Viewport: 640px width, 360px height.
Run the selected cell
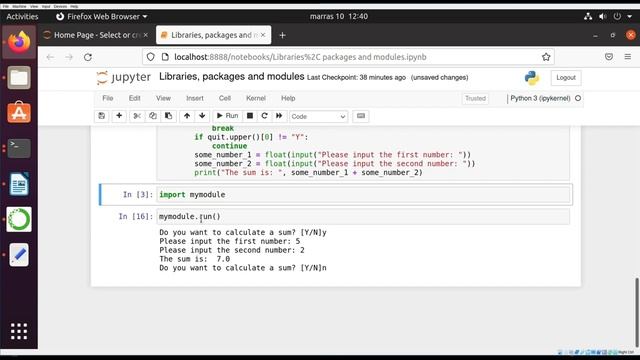(227, 116)
